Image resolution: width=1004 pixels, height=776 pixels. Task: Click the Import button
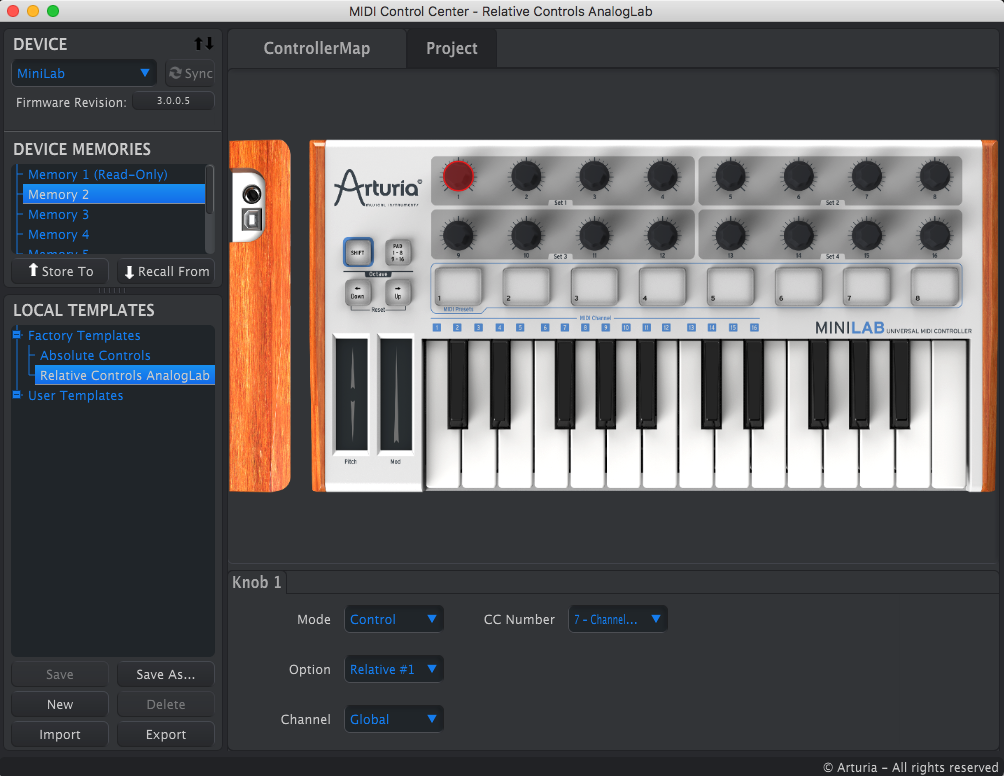[x=60, y=734]
